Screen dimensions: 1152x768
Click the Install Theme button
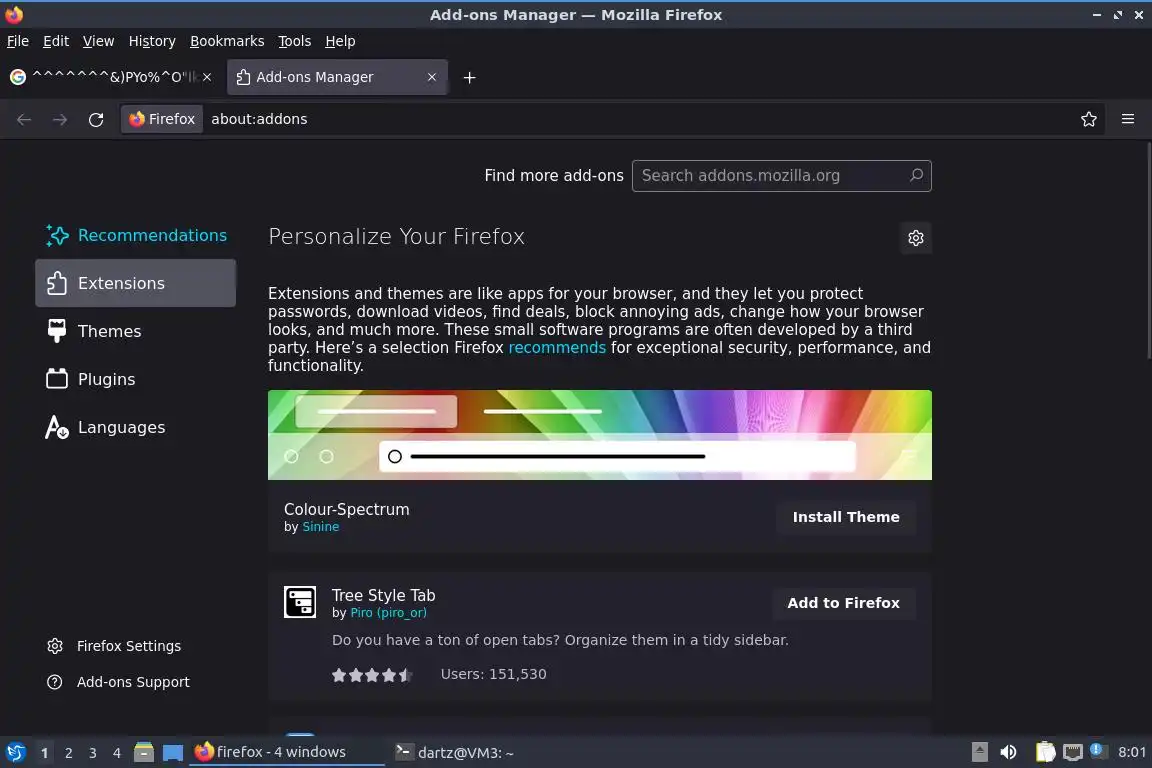(x=846, y=517)
